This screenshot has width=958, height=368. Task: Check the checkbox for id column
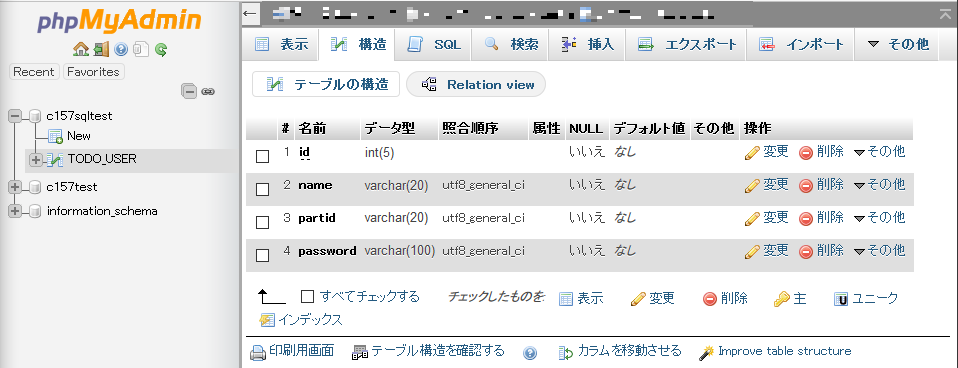tap(262, 157)
